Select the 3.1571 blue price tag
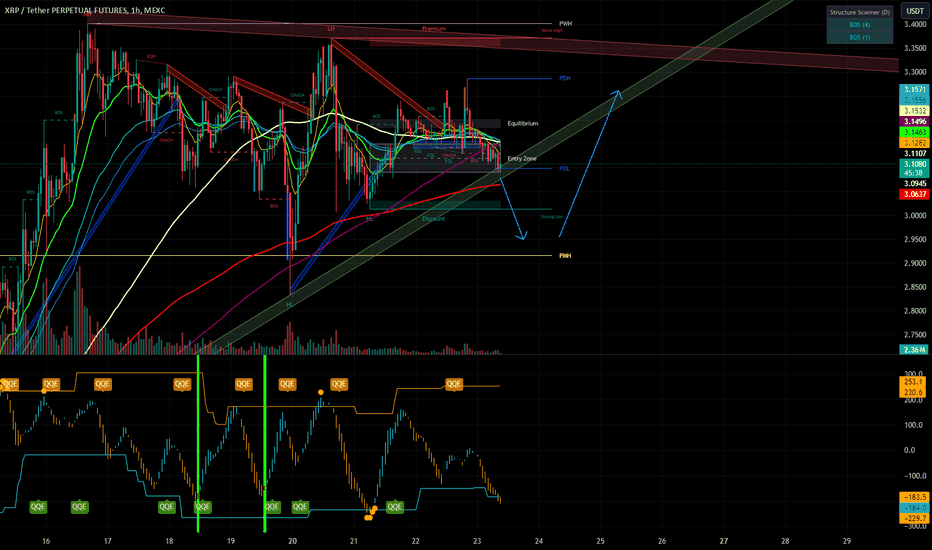 (915, 89)
